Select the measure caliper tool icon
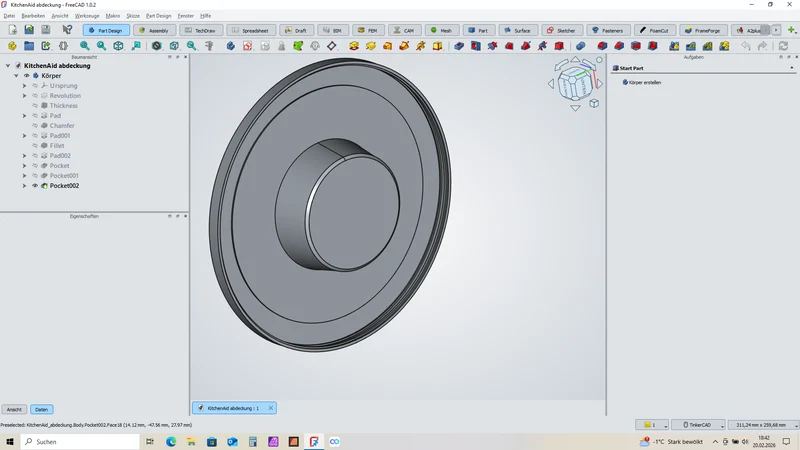Screen dimensions: 800x450 pos(209,46)
